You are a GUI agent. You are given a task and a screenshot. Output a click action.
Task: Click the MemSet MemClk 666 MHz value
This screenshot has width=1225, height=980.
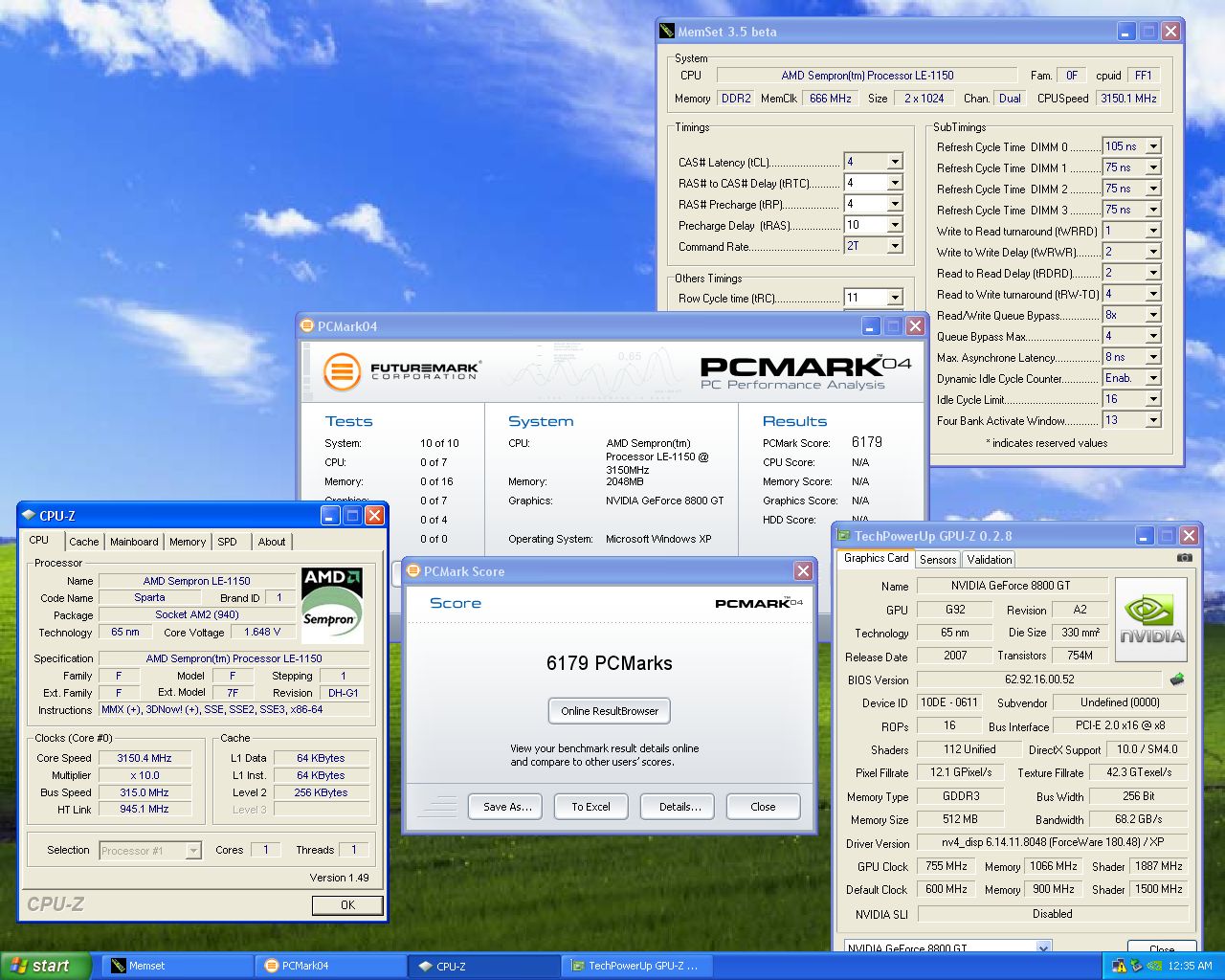(x=830, y=99)
